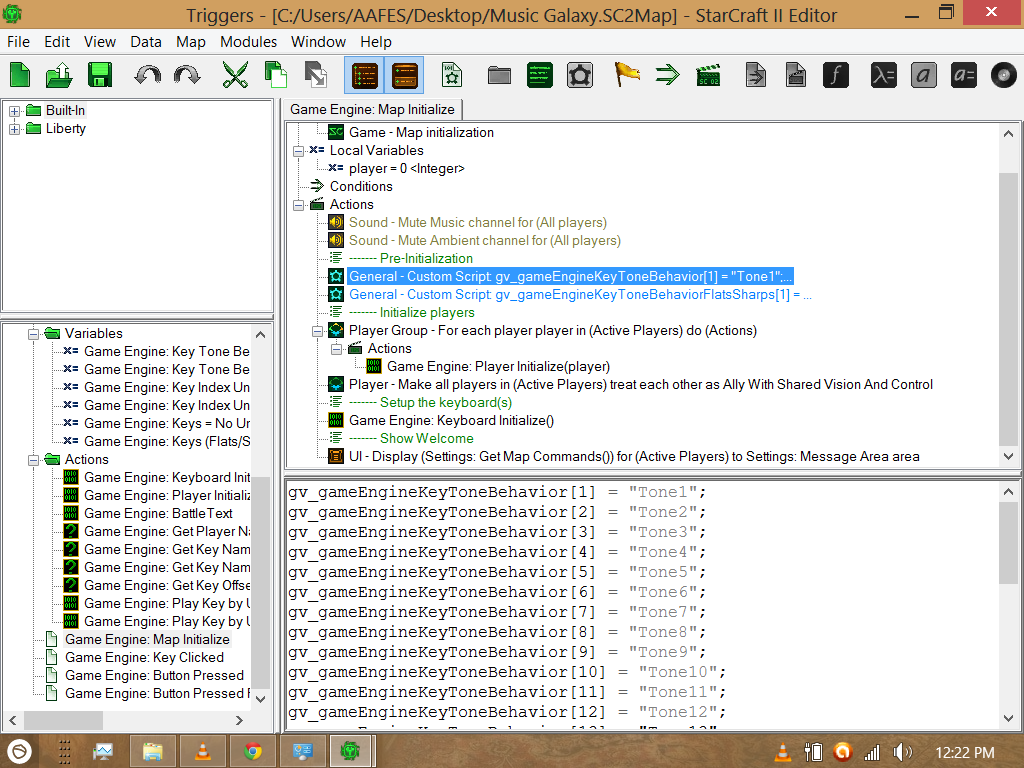
Task: Open the Data menu
Action: [x=146, y=42]
